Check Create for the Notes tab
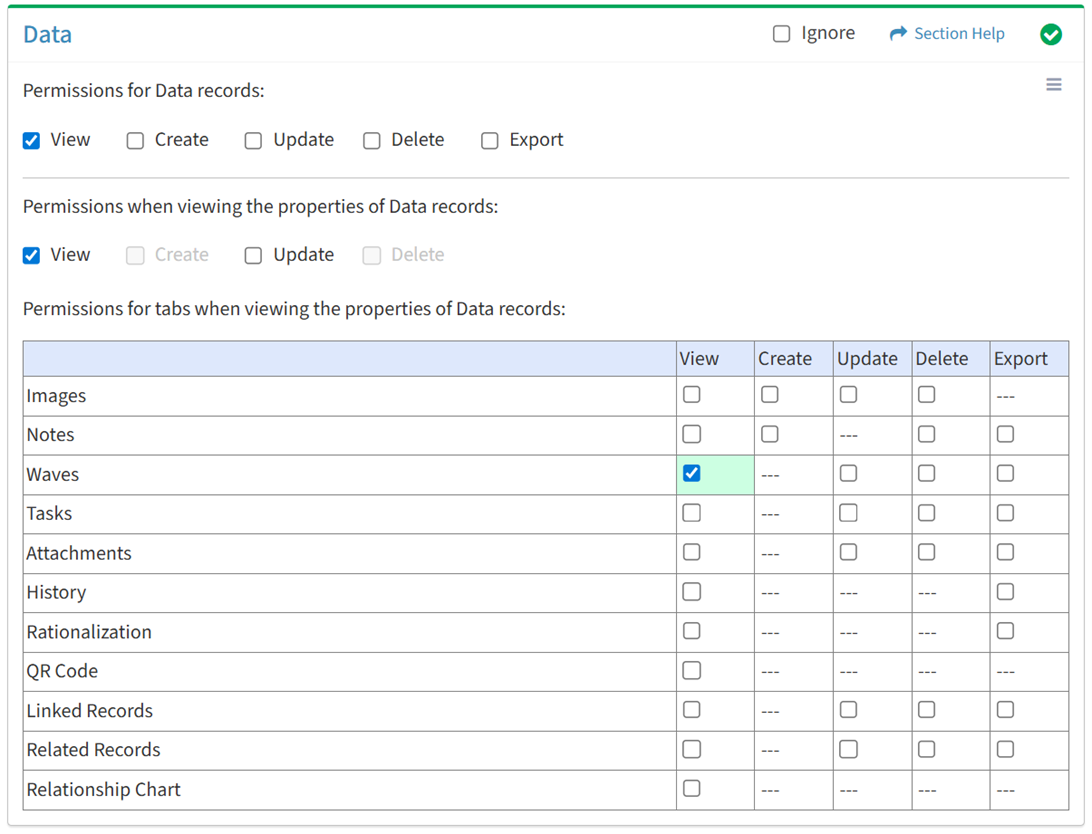 (x=769, y=434)
